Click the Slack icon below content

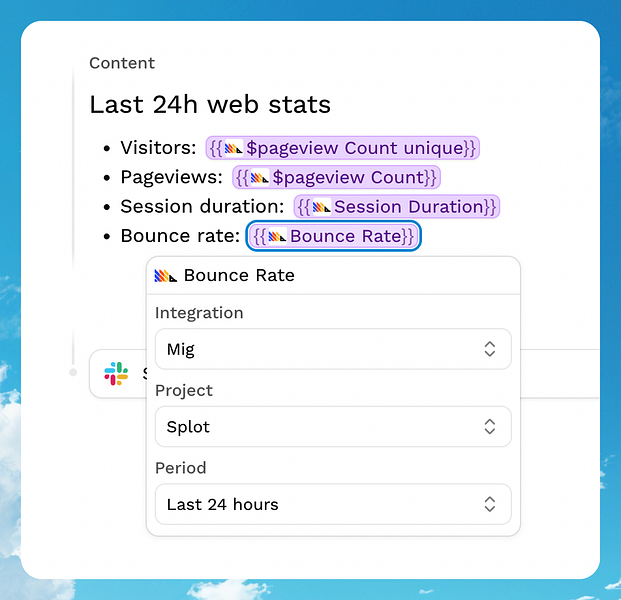click(x=116, y=373)
